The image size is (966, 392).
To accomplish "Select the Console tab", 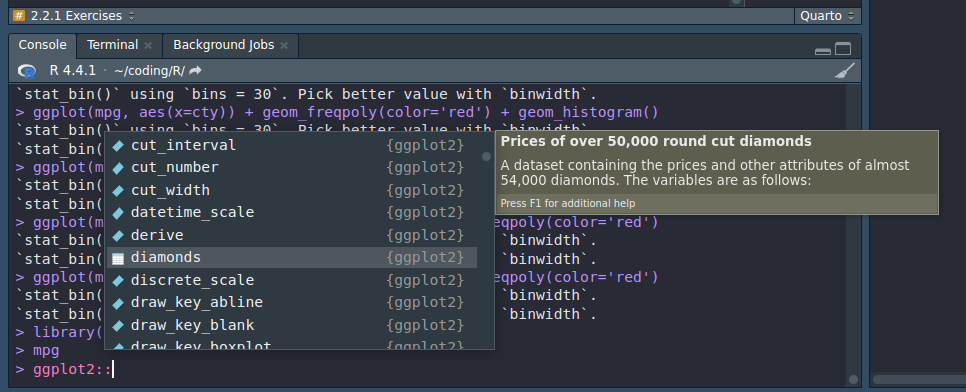I will point(43,45).
